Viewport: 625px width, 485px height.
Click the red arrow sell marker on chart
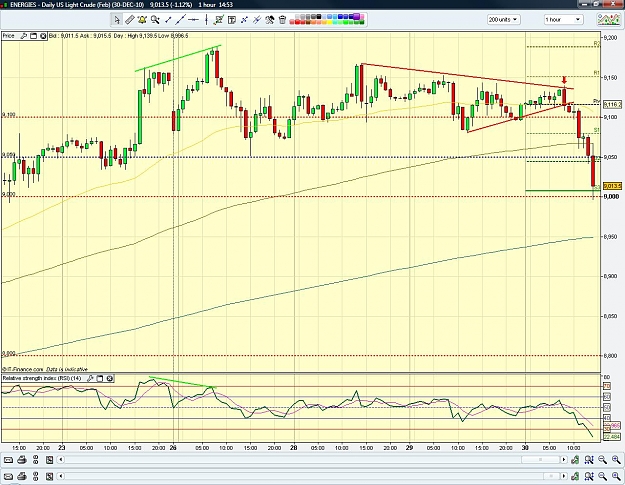pyautogui.click(x=564, y=80)
